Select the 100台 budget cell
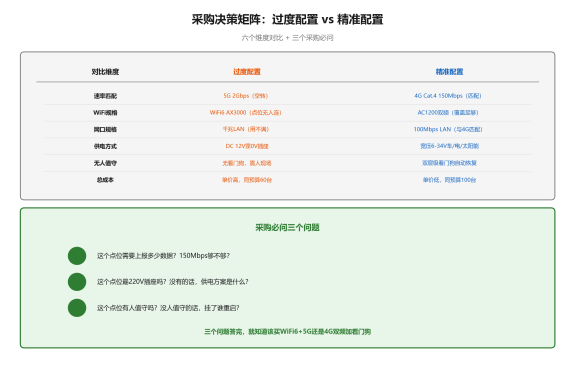Screen dimensions: 575x368 (449, 180)
